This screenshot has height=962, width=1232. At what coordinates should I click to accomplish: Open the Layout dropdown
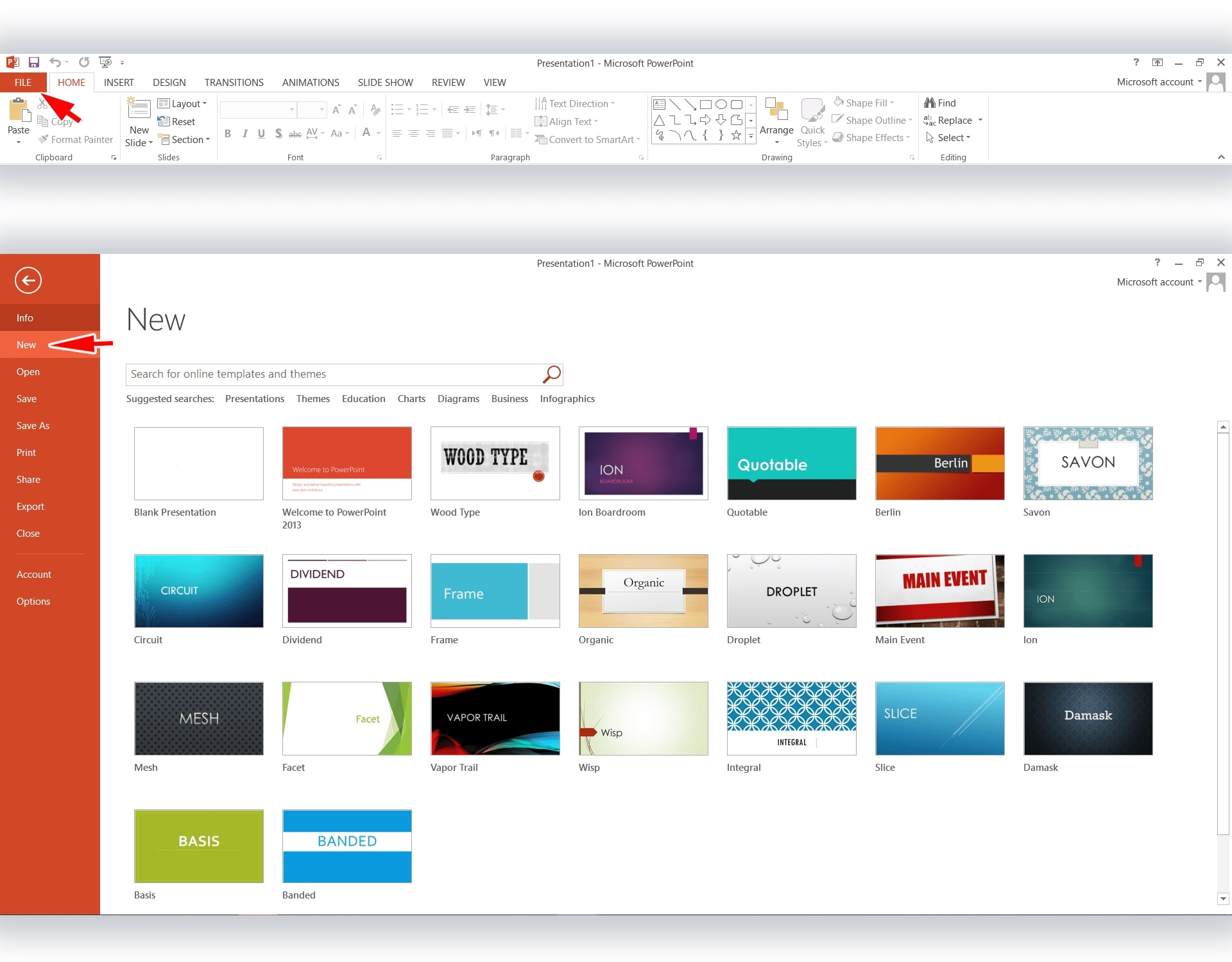(182, 103)
